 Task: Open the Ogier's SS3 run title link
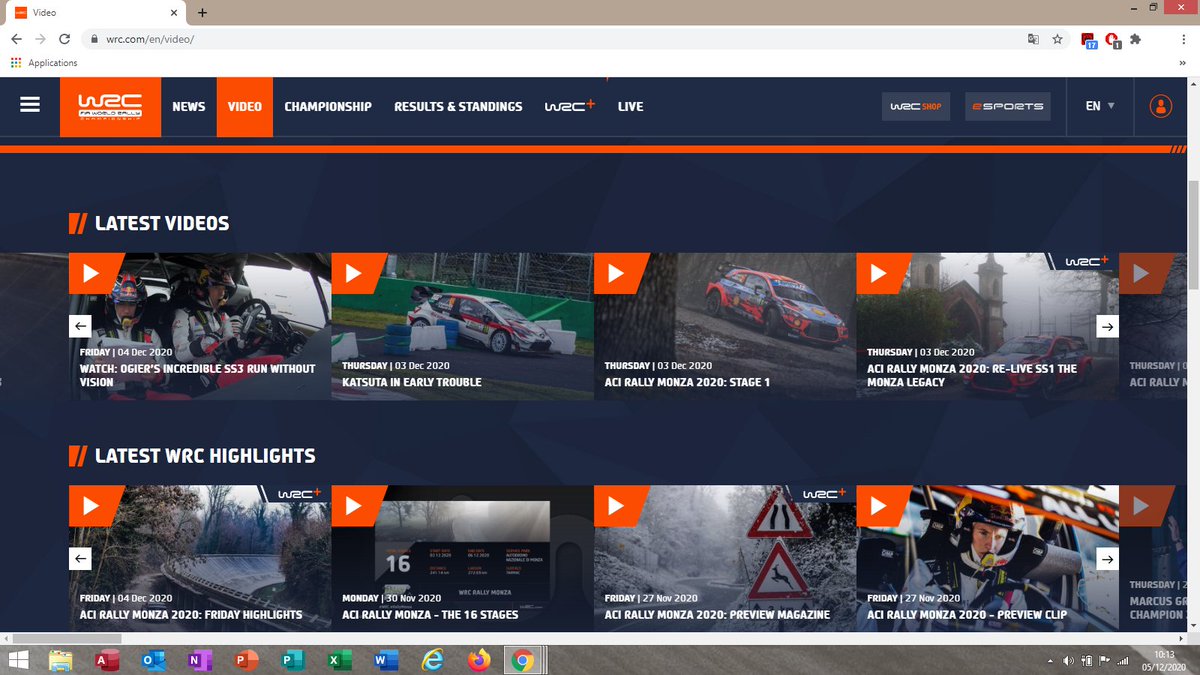pyautogui.click(x=198, y=375)
